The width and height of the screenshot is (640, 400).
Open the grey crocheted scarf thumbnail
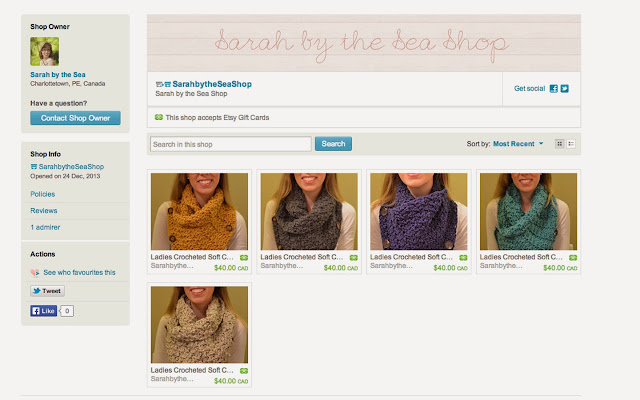(x=309, y=211)
